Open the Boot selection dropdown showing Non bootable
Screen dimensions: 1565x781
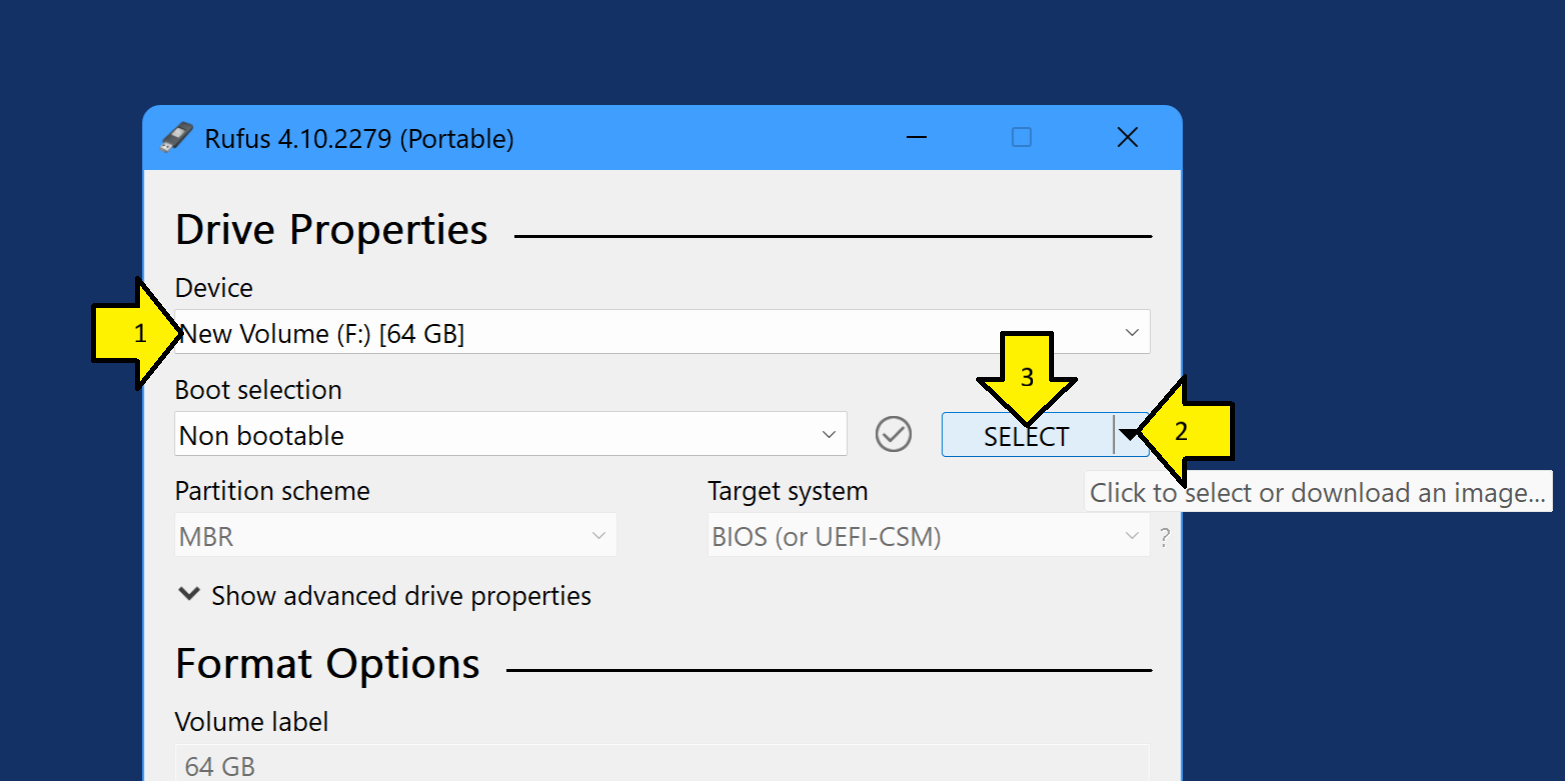pos(510,434)
